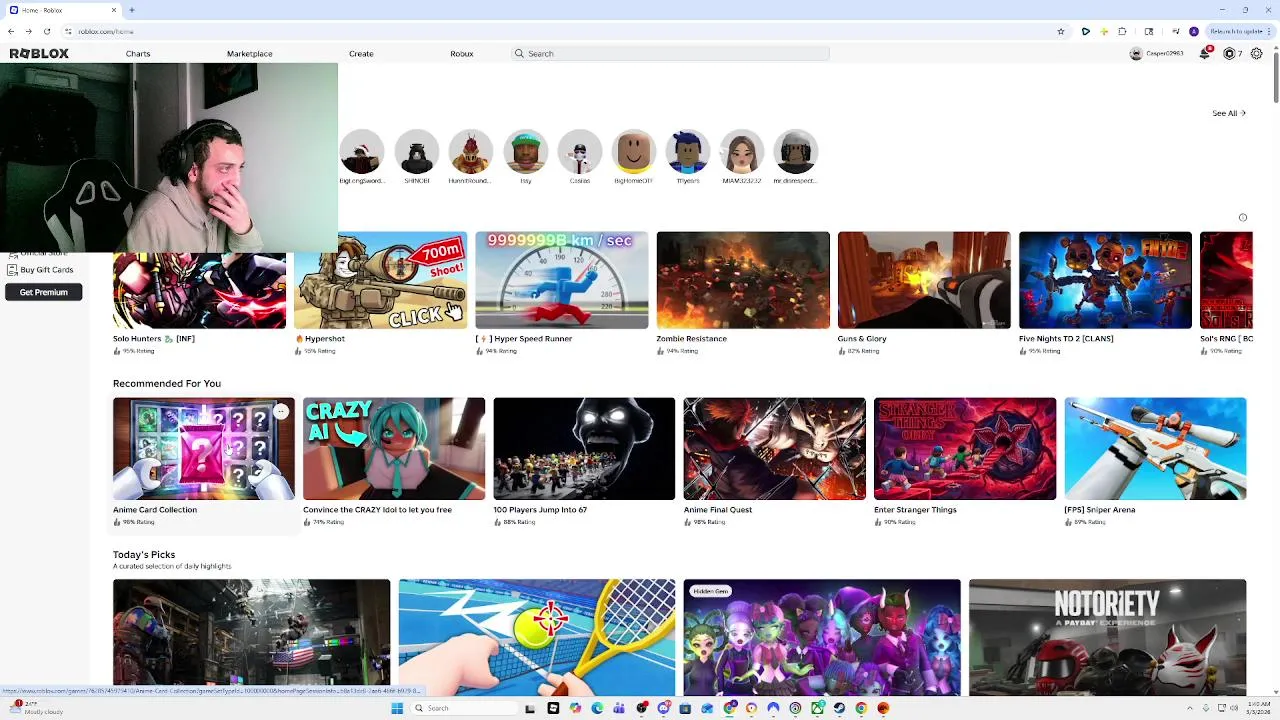This screenshot has height=720, width=1280.
Task: Open the Sol's RNG game thumbnail
Action: pos(1226,280)
